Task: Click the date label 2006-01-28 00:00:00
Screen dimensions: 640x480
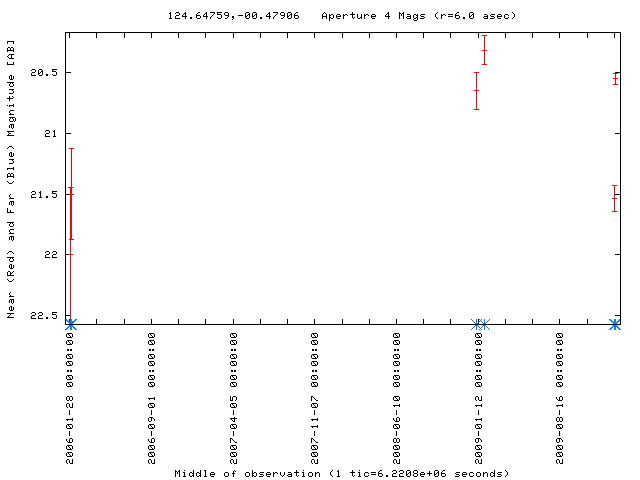Action: point(70,398)
